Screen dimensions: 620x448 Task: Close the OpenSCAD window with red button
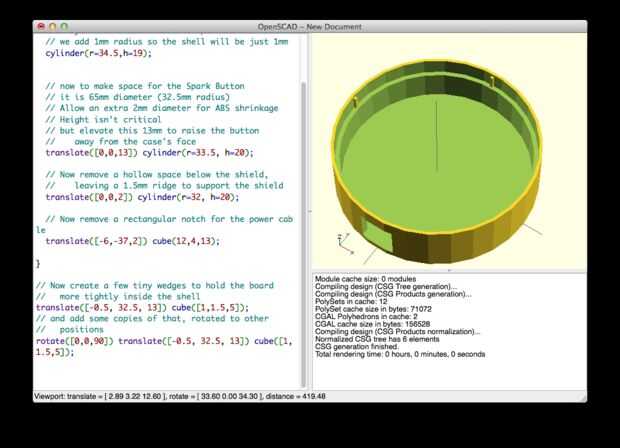[x=41, y=26]
